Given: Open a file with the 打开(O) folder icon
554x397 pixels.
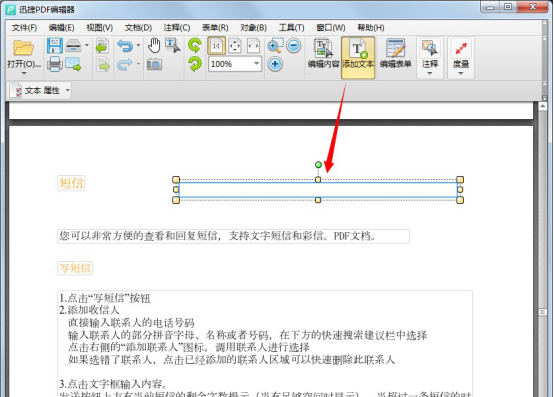Looking at the screenshot, I should (23, 48).
